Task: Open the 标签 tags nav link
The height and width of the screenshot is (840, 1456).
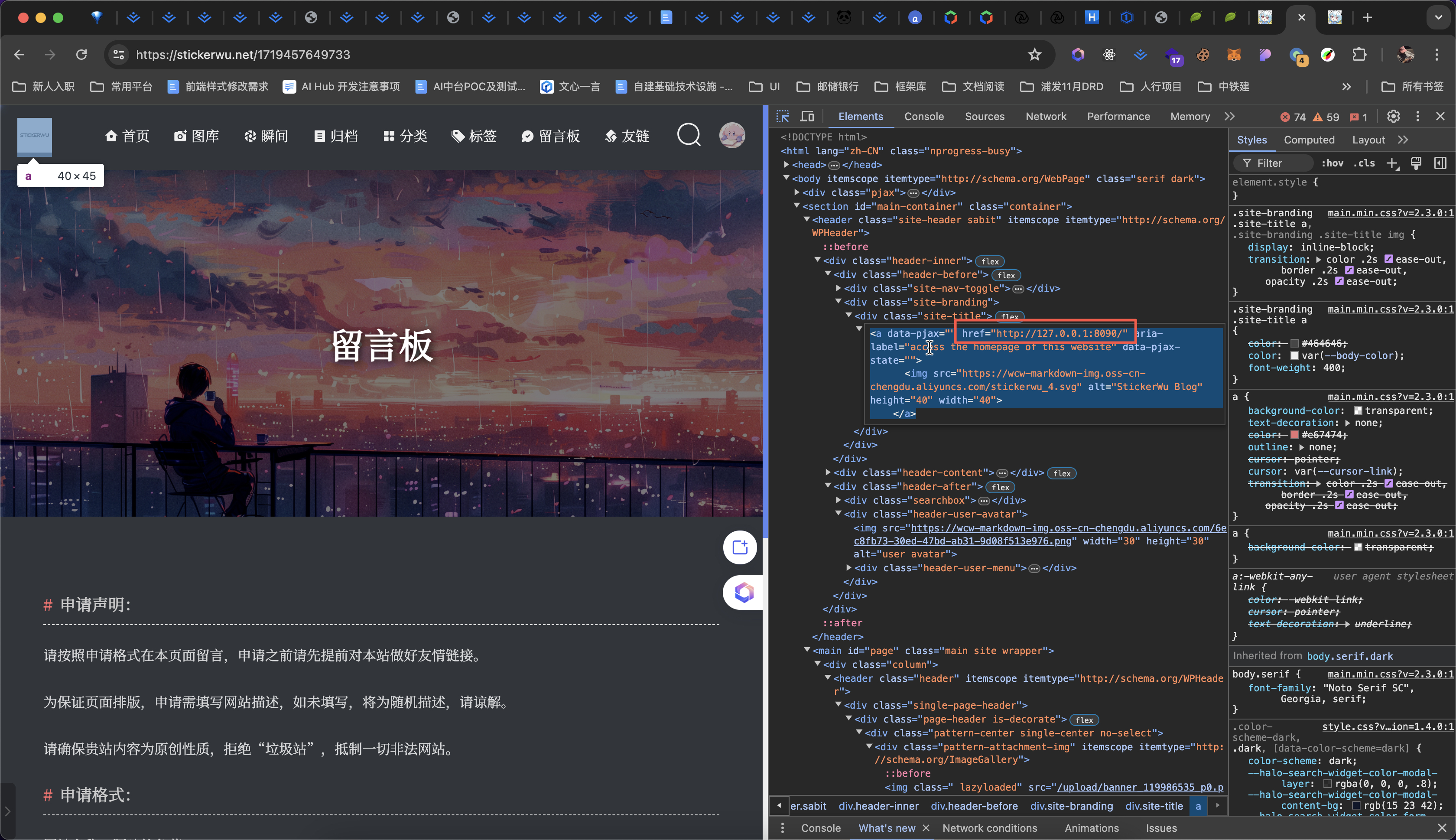Action: pos(474,136)
